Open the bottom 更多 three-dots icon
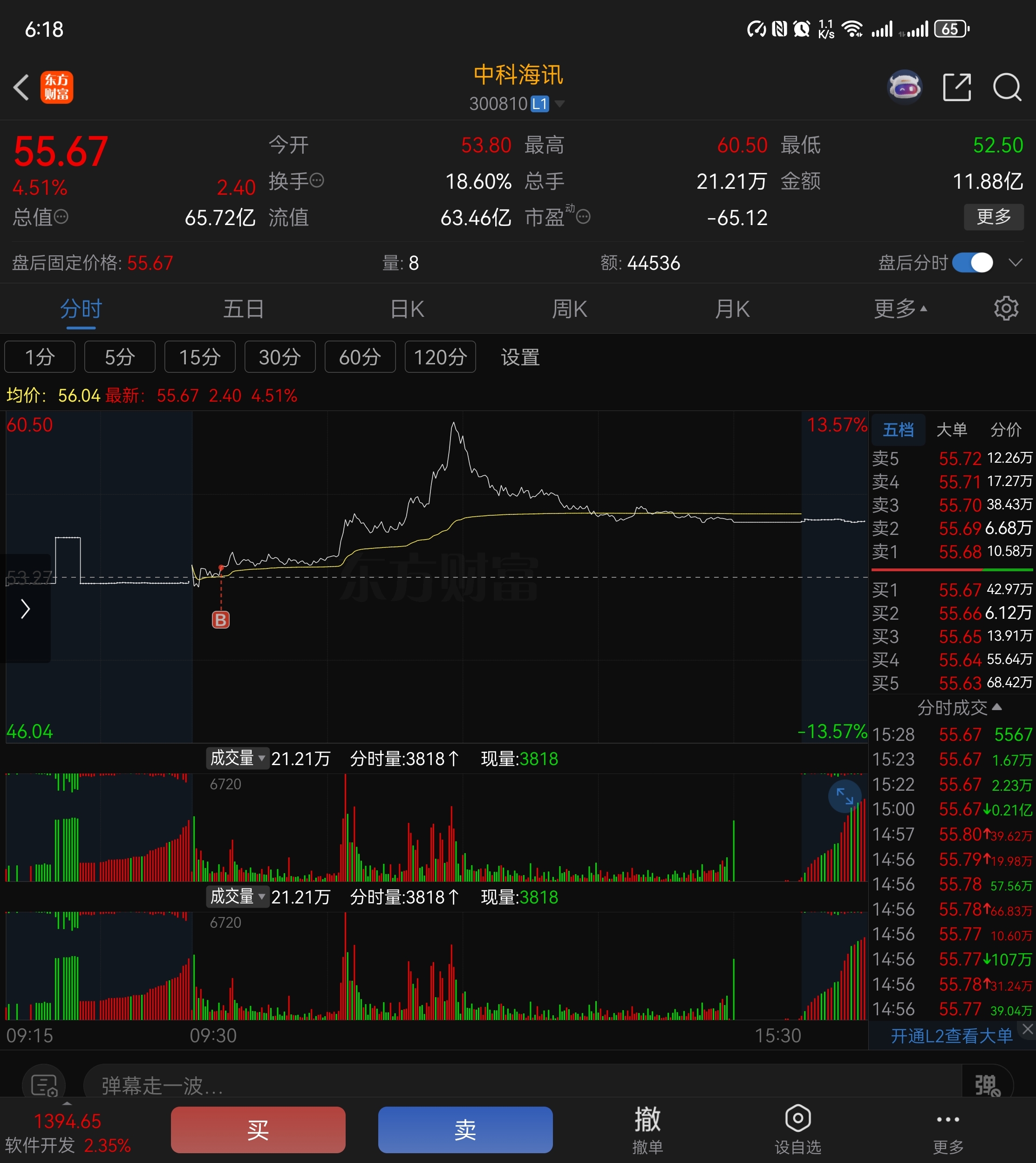 [948, 1129]
